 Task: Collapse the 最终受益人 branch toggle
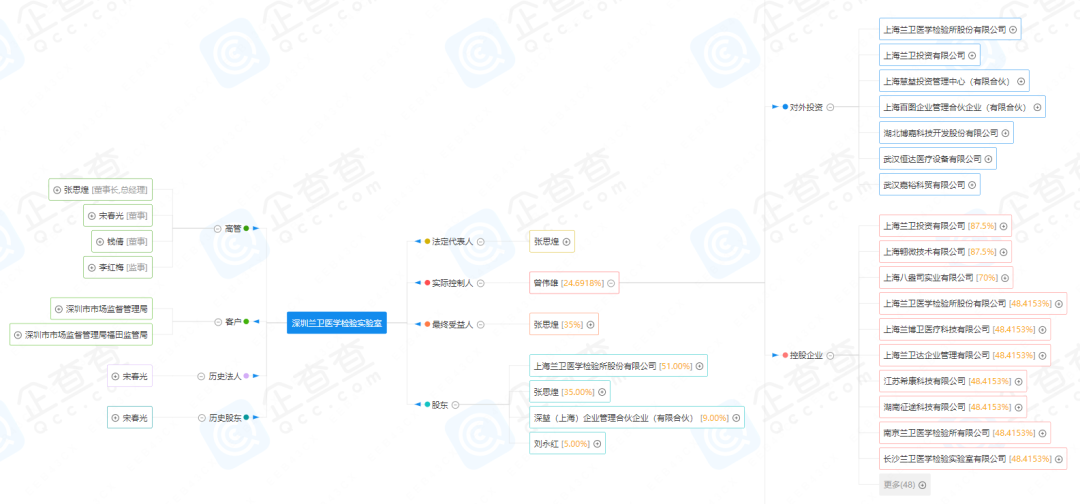coord(481,324)
